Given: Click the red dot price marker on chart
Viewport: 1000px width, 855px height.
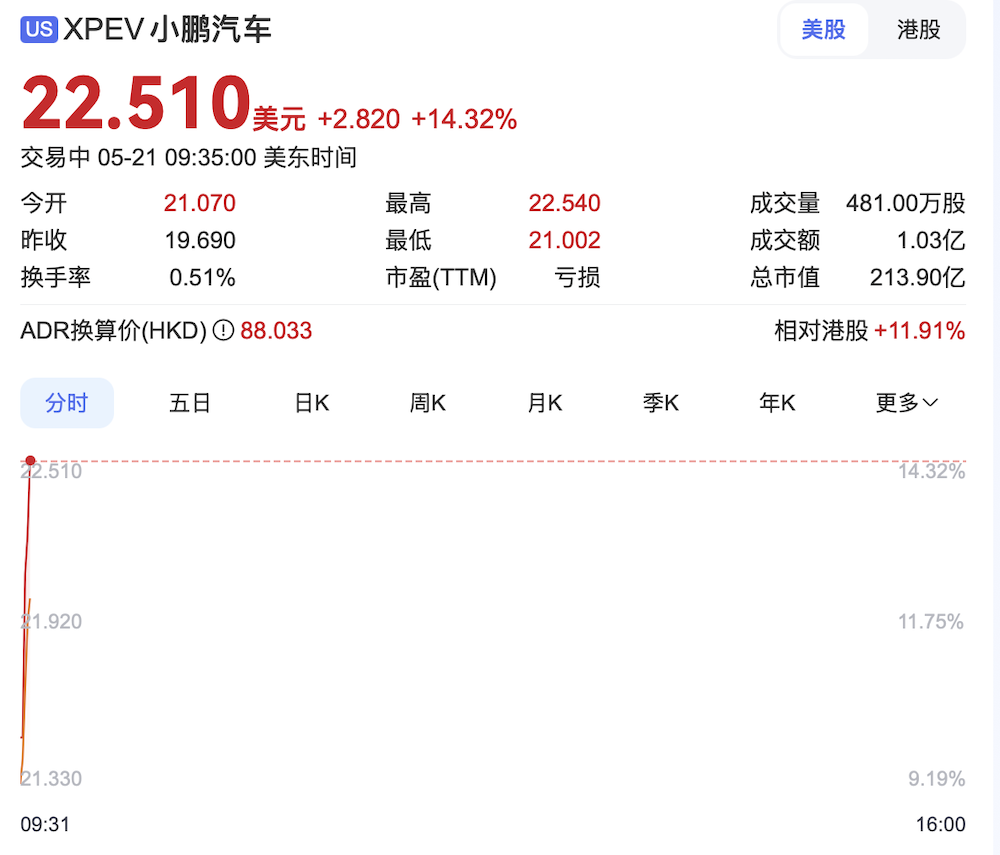Looking at the screenshot, I should coord(31,459).
